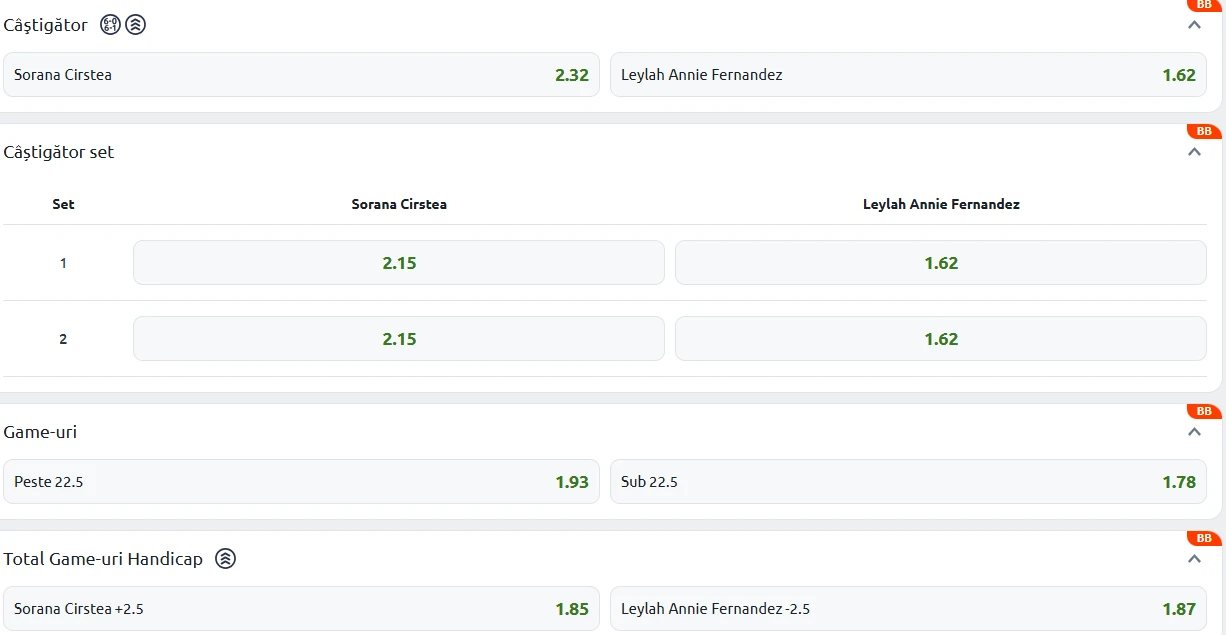Image resolution: width=1226 pixels, height=635 pixels.
Task: Click the 6-0 6-1 score icon beside Câștigător
Action: (x=110, y=25)
